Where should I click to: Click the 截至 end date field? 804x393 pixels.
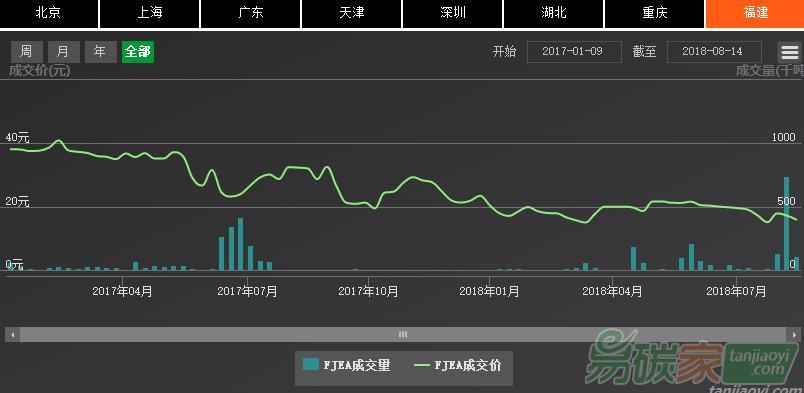coord(714,52)
